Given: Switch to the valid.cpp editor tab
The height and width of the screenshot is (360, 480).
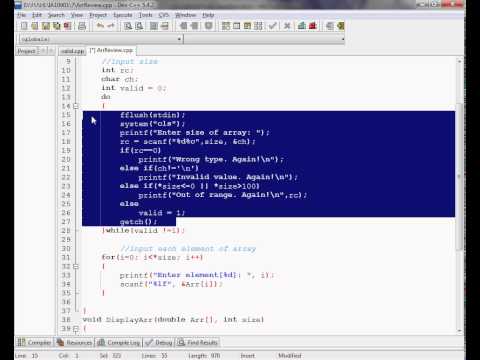Looking at the screenshot, I should point(72,51).
